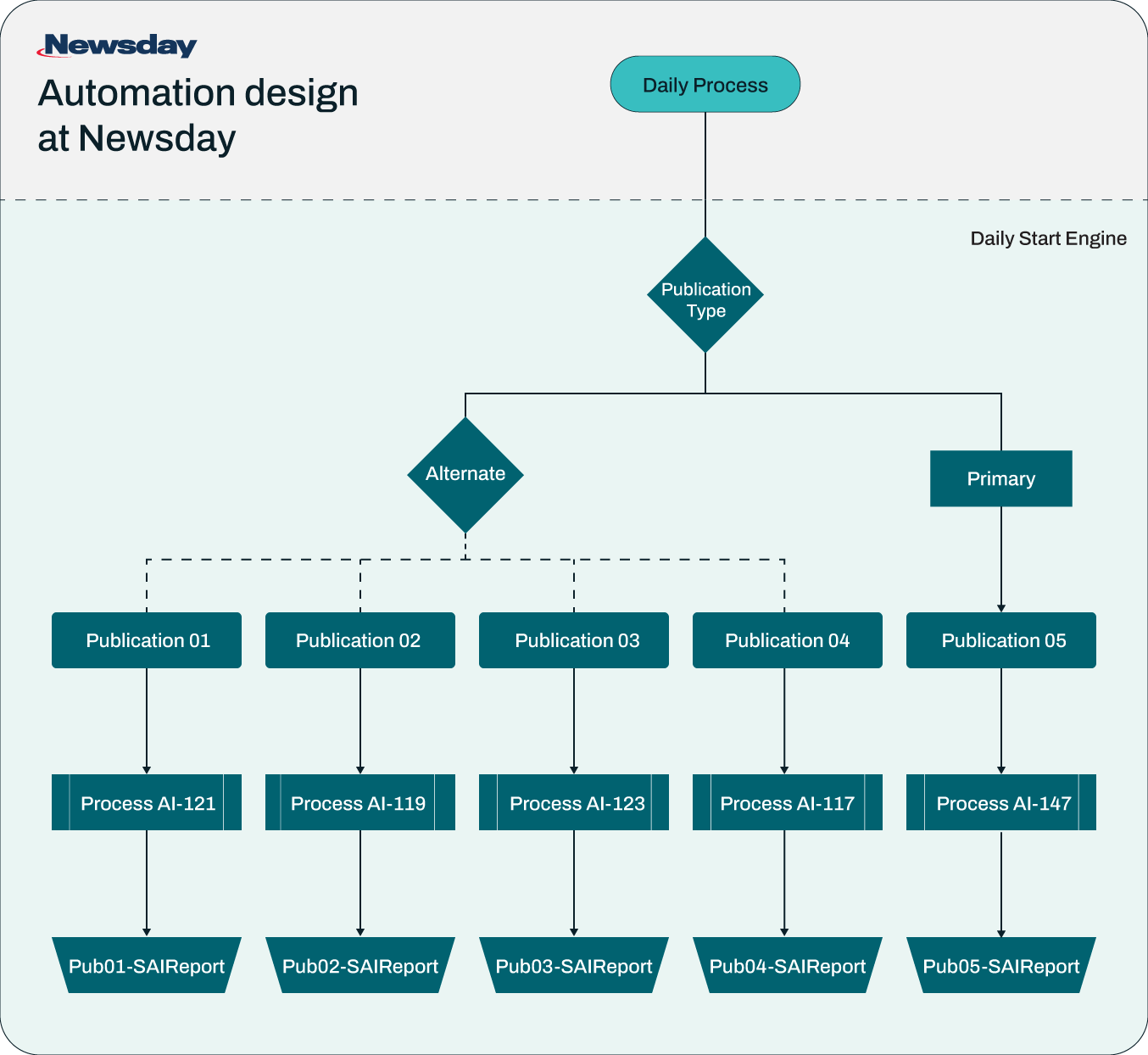Viewport: 1148px width, 1055px height.
Task: Select the Pub03-SAIReport trapezoid node
Action: (x=574, y=965)
